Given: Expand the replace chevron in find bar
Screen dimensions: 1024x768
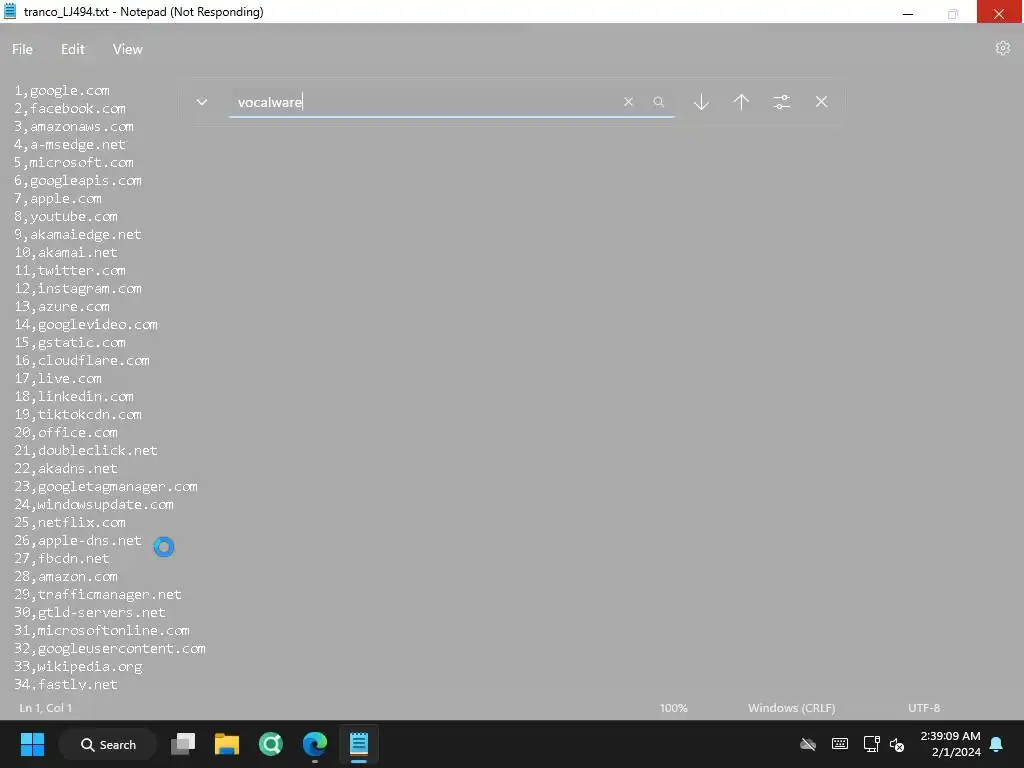Looking at the screenshot, I should tap(202, 102).
